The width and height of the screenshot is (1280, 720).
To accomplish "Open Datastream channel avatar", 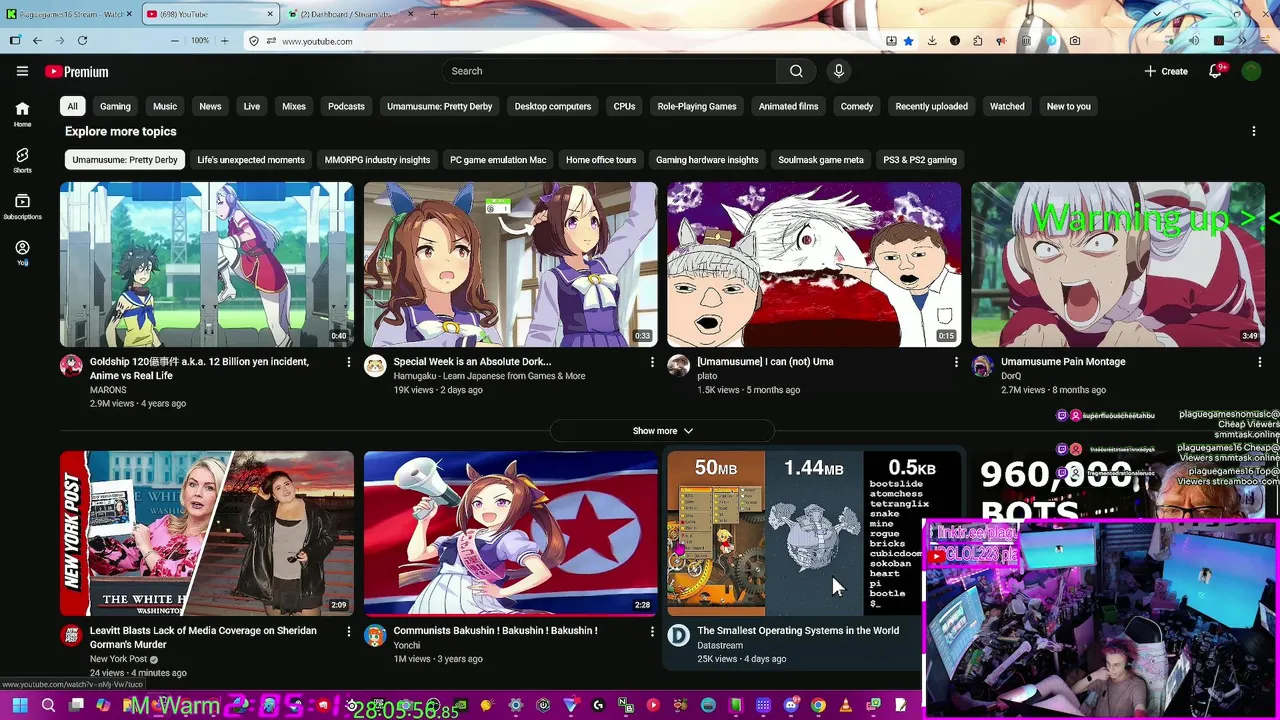I will tap(678, 634).
